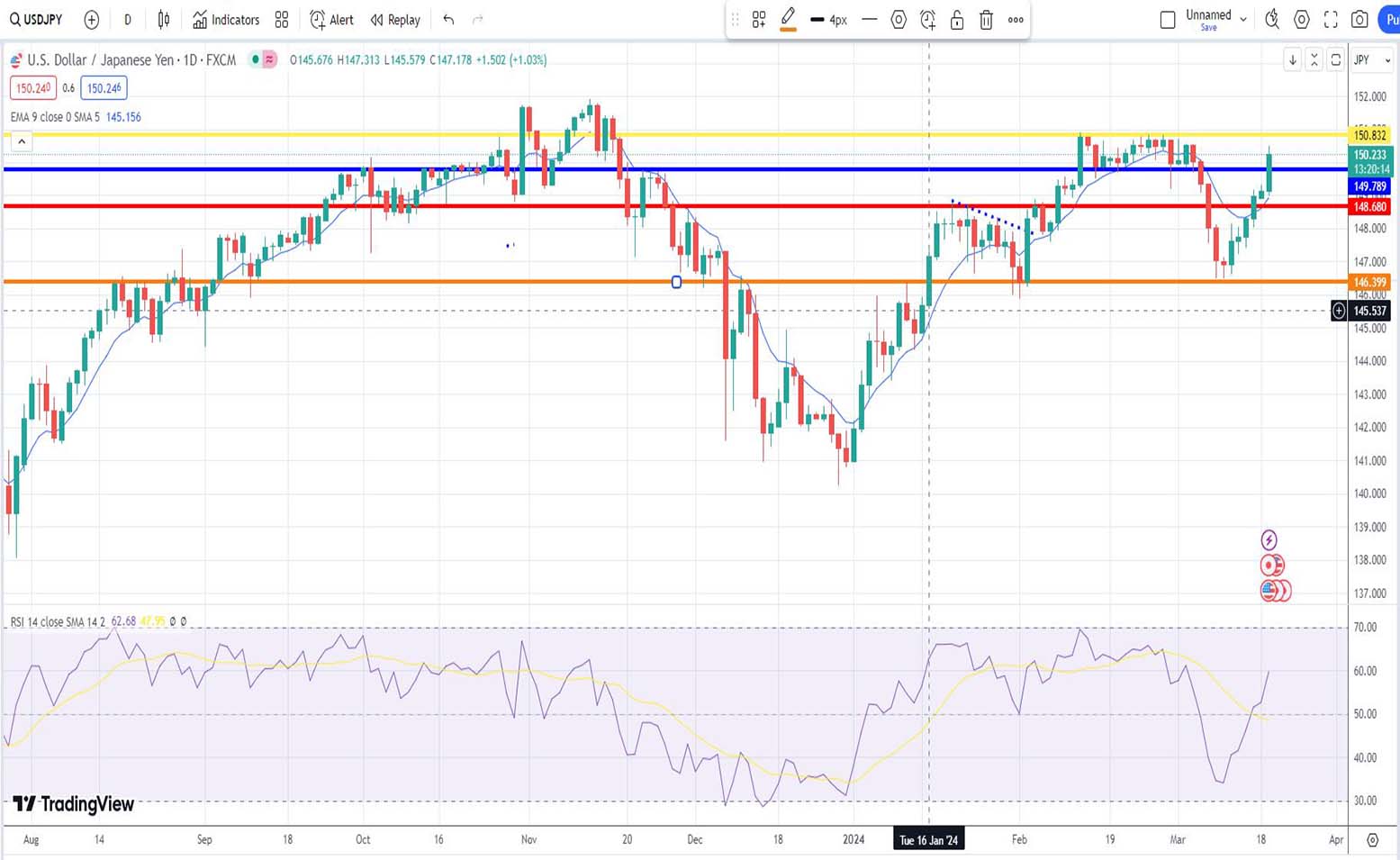Open drawing settings hexagon in floating toolbar
1400x860 pixels.
pyautogui.click(x=899, y=20)
